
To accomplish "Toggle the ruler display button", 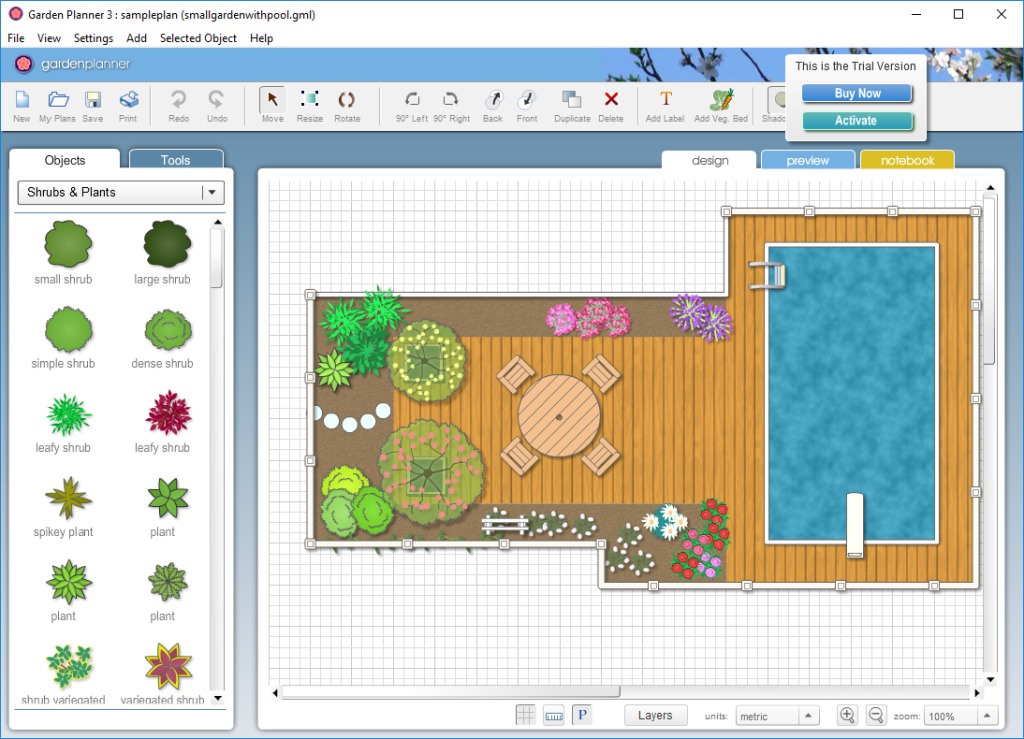I will [553, 715].
